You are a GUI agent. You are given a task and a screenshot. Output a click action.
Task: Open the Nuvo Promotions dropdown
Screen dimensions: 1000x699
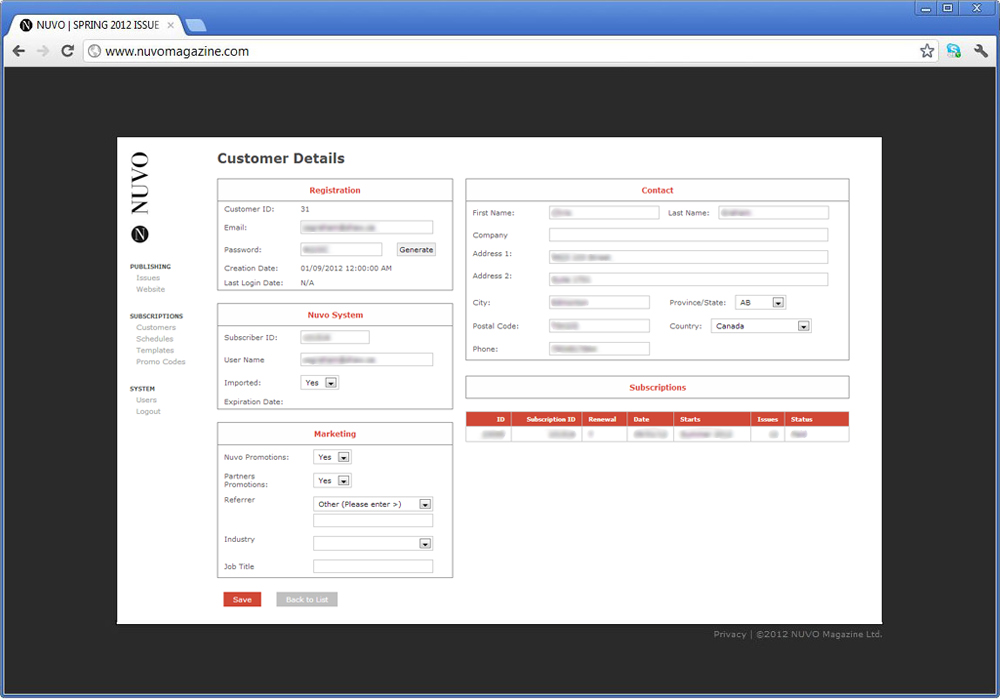point(332,457)
